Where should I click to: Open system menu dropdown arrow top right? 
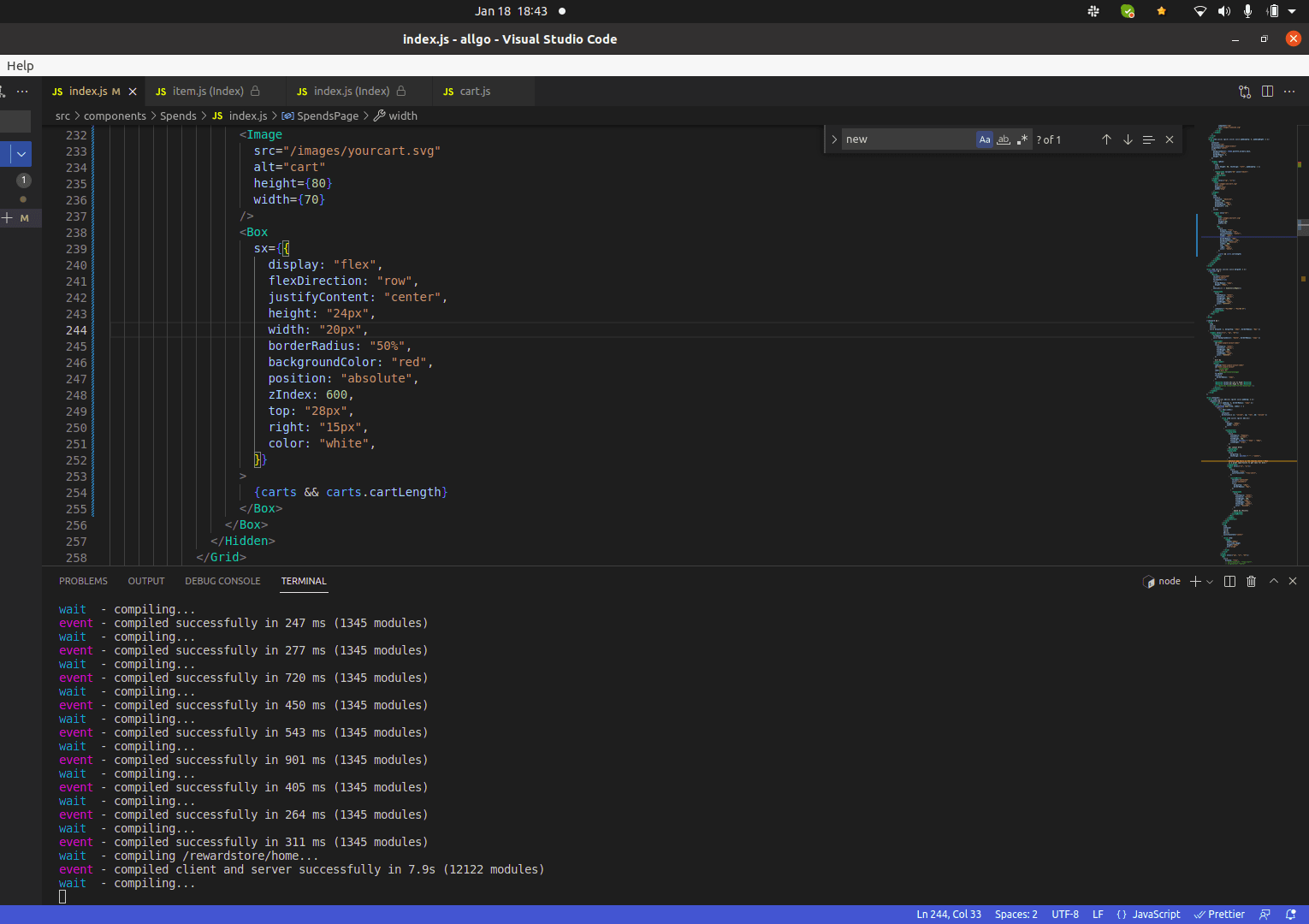[1292, 11]
